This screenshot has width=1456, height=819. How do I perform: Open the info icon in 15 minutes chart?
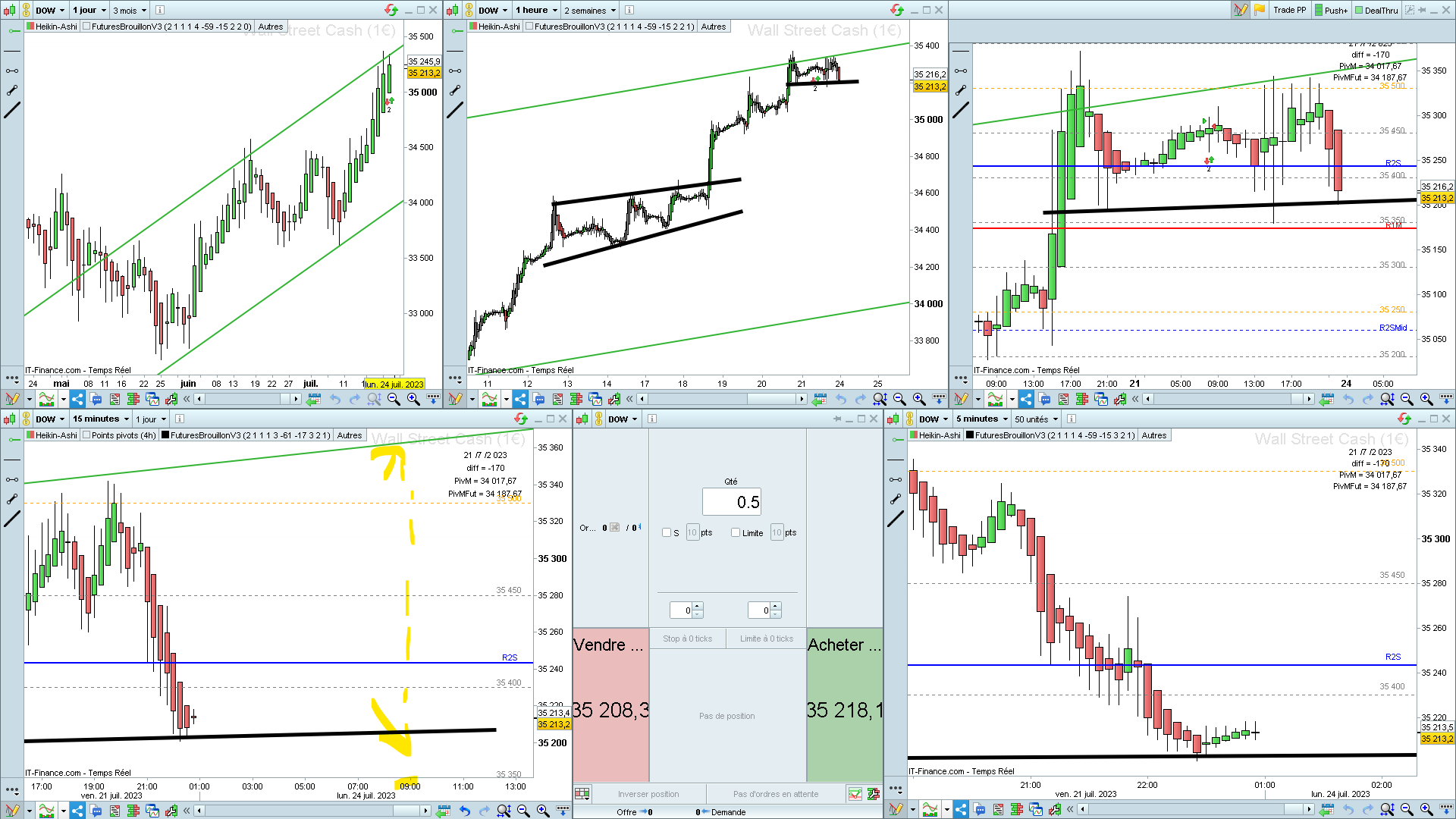(x=180, y=419)
